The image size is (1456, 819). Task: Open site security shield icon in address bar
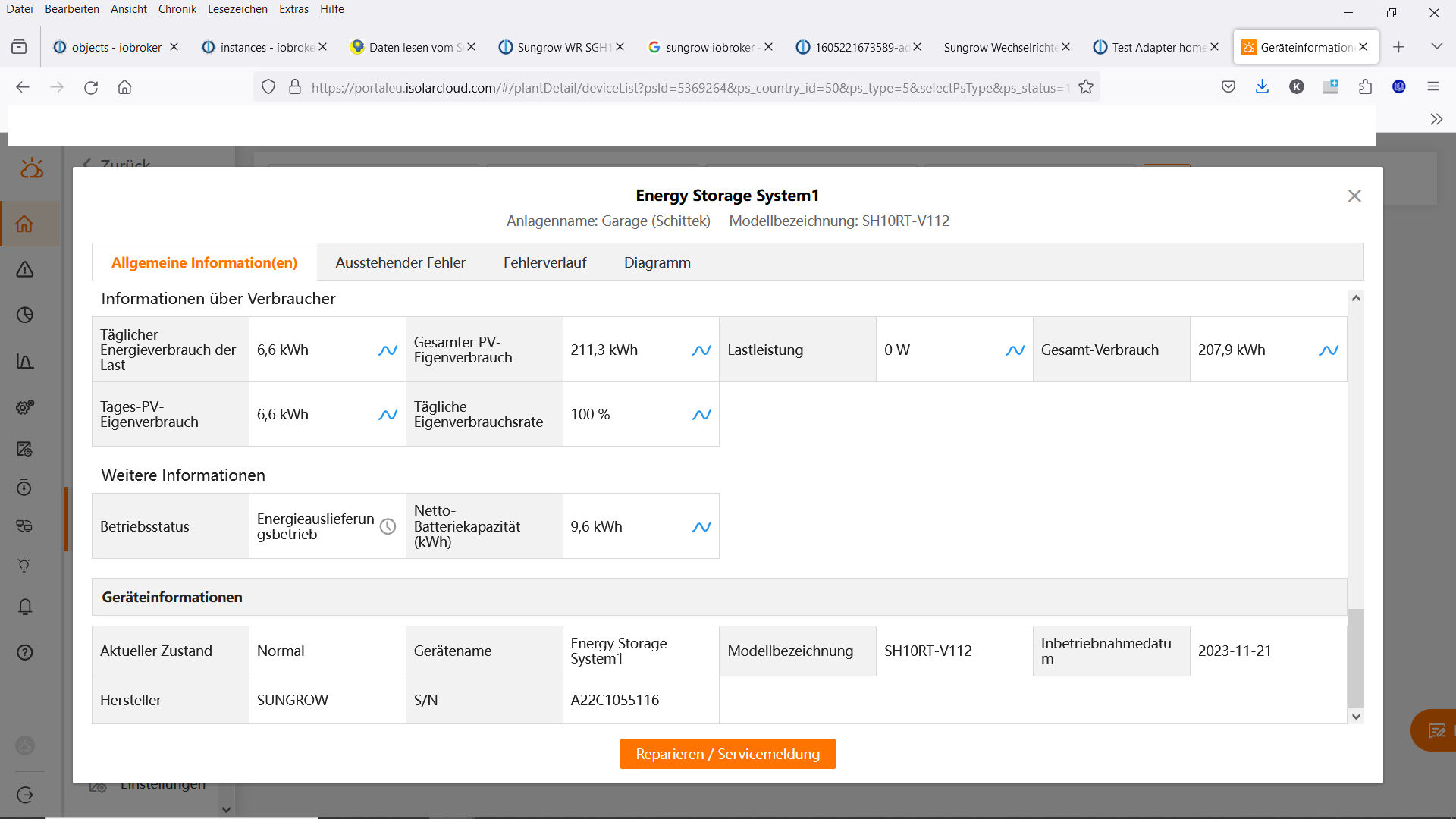click(x=268, y=87)
